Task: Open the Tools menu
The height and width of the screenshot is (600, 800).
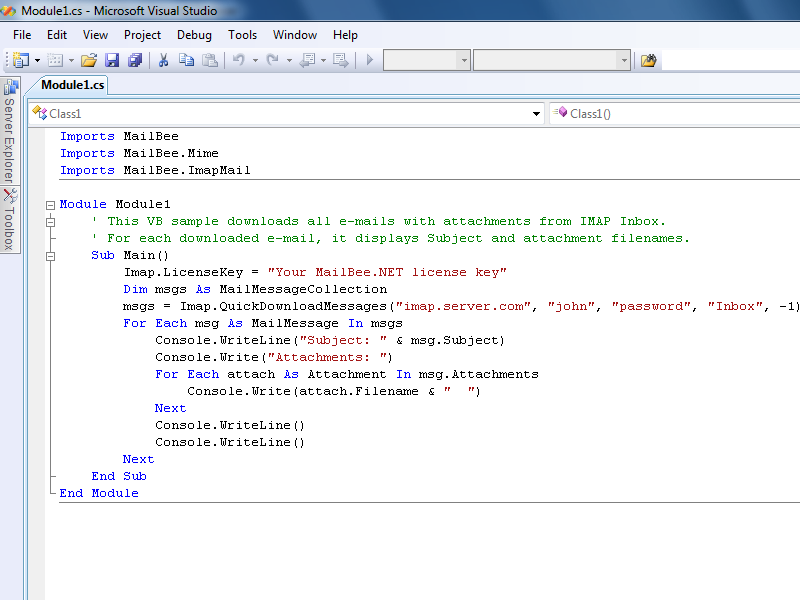Action: point(242,35)
